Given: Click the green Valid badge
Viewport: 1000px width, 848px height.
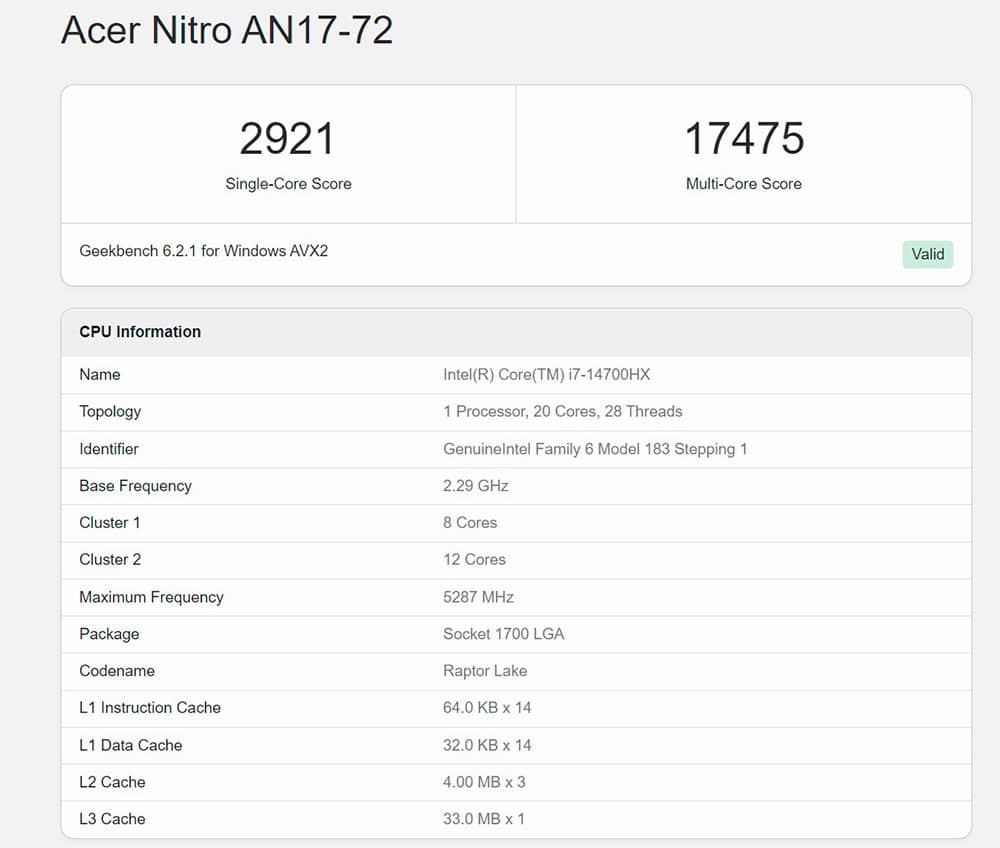Looking at the screenshot, I should 927,254.
